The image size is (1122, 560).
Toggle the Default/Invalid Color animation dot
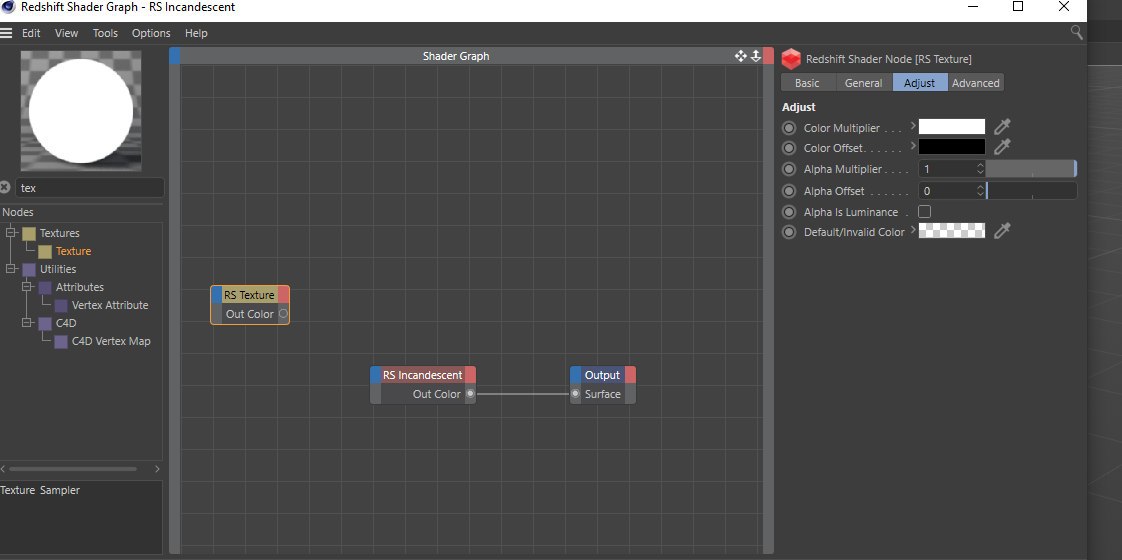[x=789, y=232]
